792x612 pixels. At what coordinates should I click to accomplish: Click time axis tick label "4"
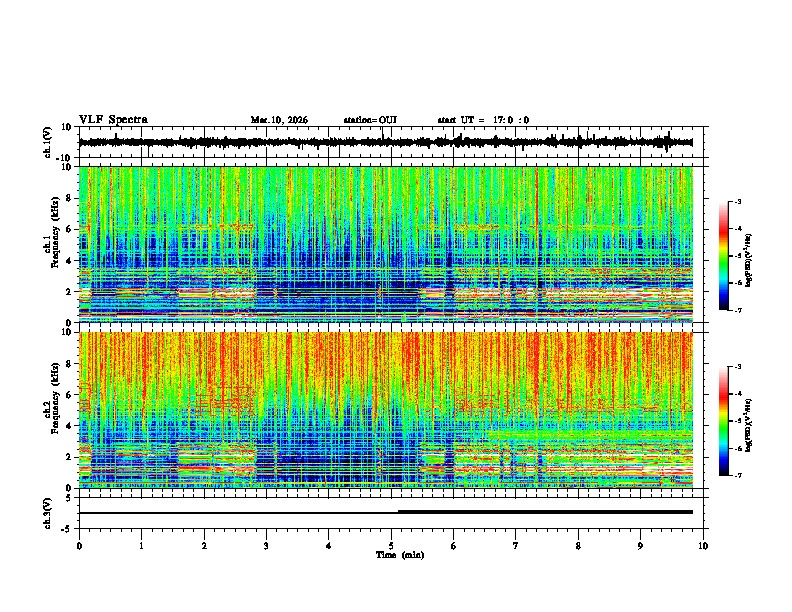point(329,546)
